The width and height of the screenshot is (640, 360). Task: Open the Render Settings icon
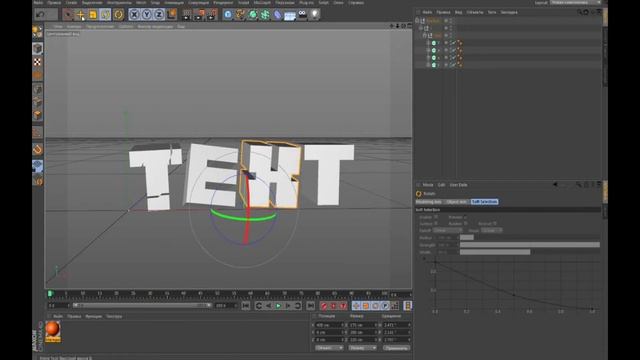coord(212,15)
